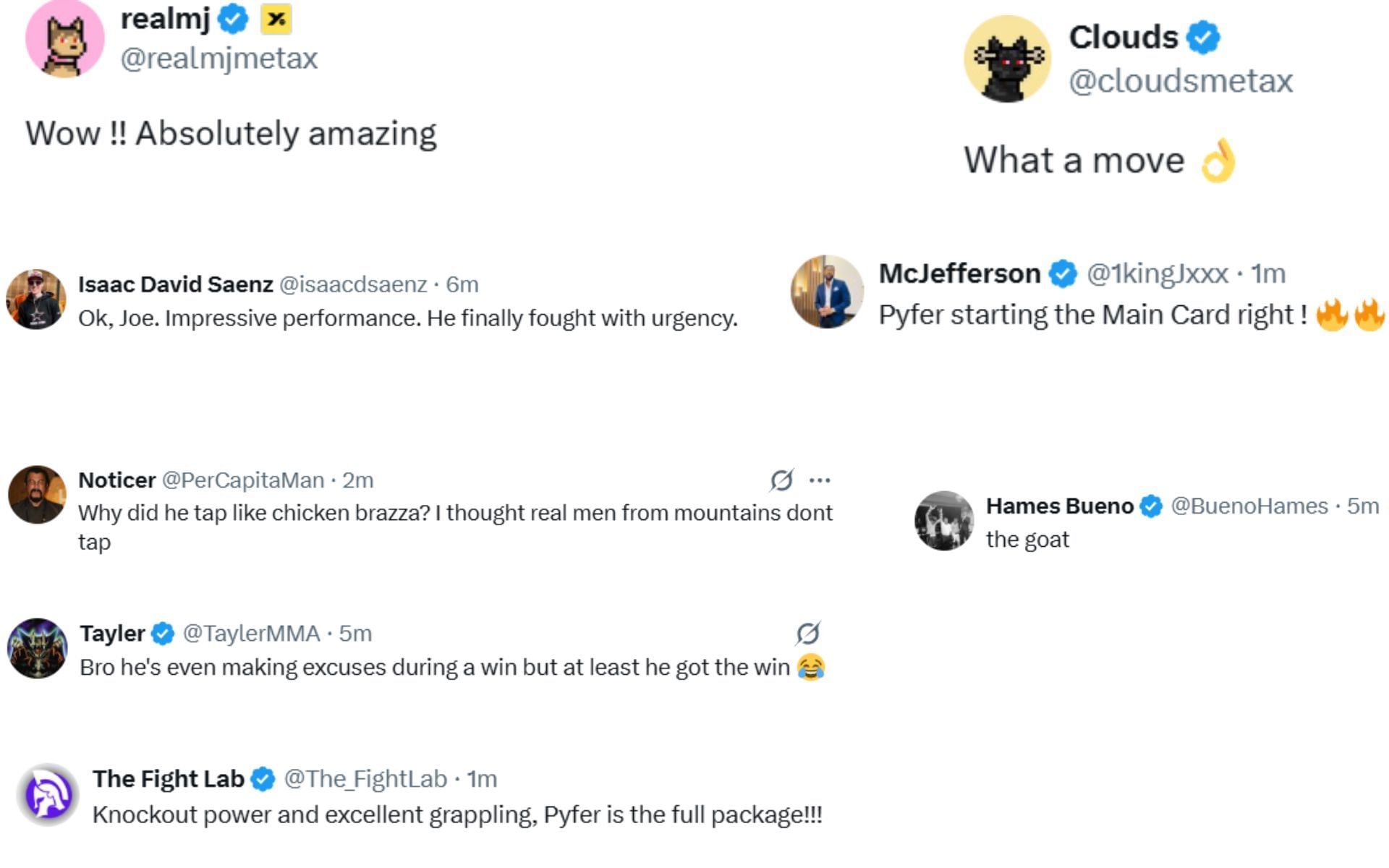This screenshot has width=1389, height=868.
Task: Click the Clouds black cat avatar
Action: pyautogui.click(x=1007, y=59)
